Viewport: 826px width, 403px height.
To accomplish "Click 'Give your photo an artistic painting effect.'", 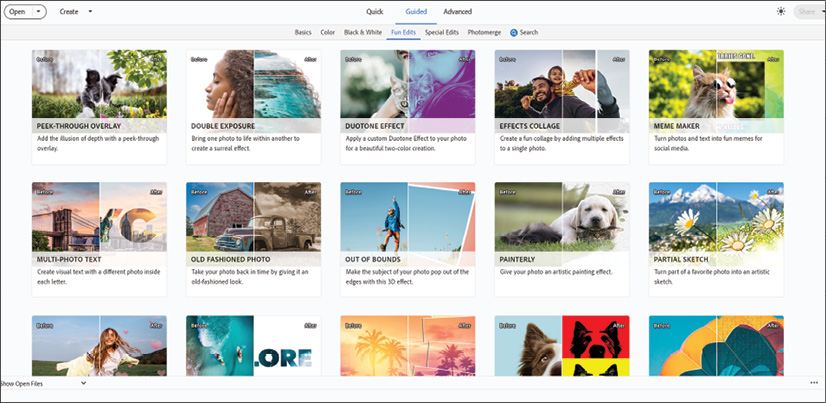I will tap(555, 272).
